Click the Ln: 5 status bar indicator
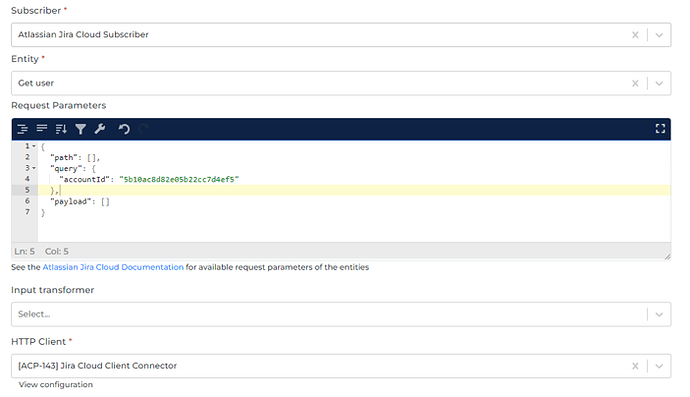This screenshot has height=397, width=690. click(x=24, y=251)
